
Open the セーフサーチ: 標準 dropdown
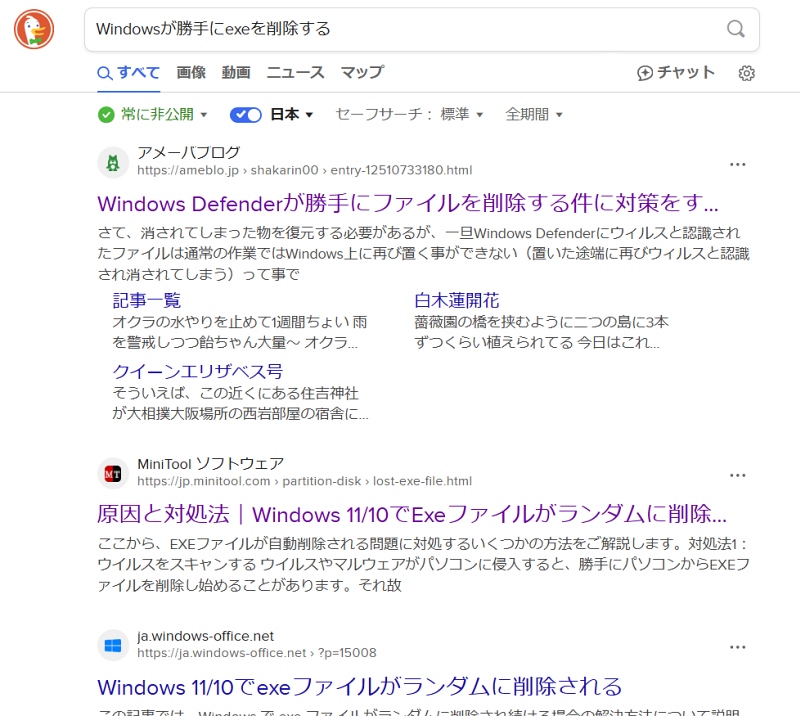[x=409, y=115]
